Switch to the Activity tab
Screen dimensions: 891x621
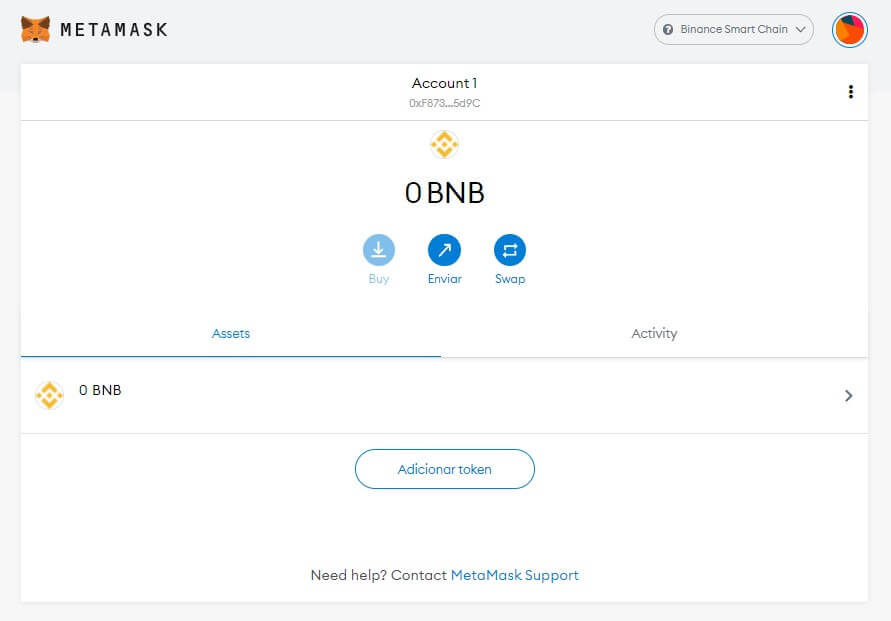654,334
